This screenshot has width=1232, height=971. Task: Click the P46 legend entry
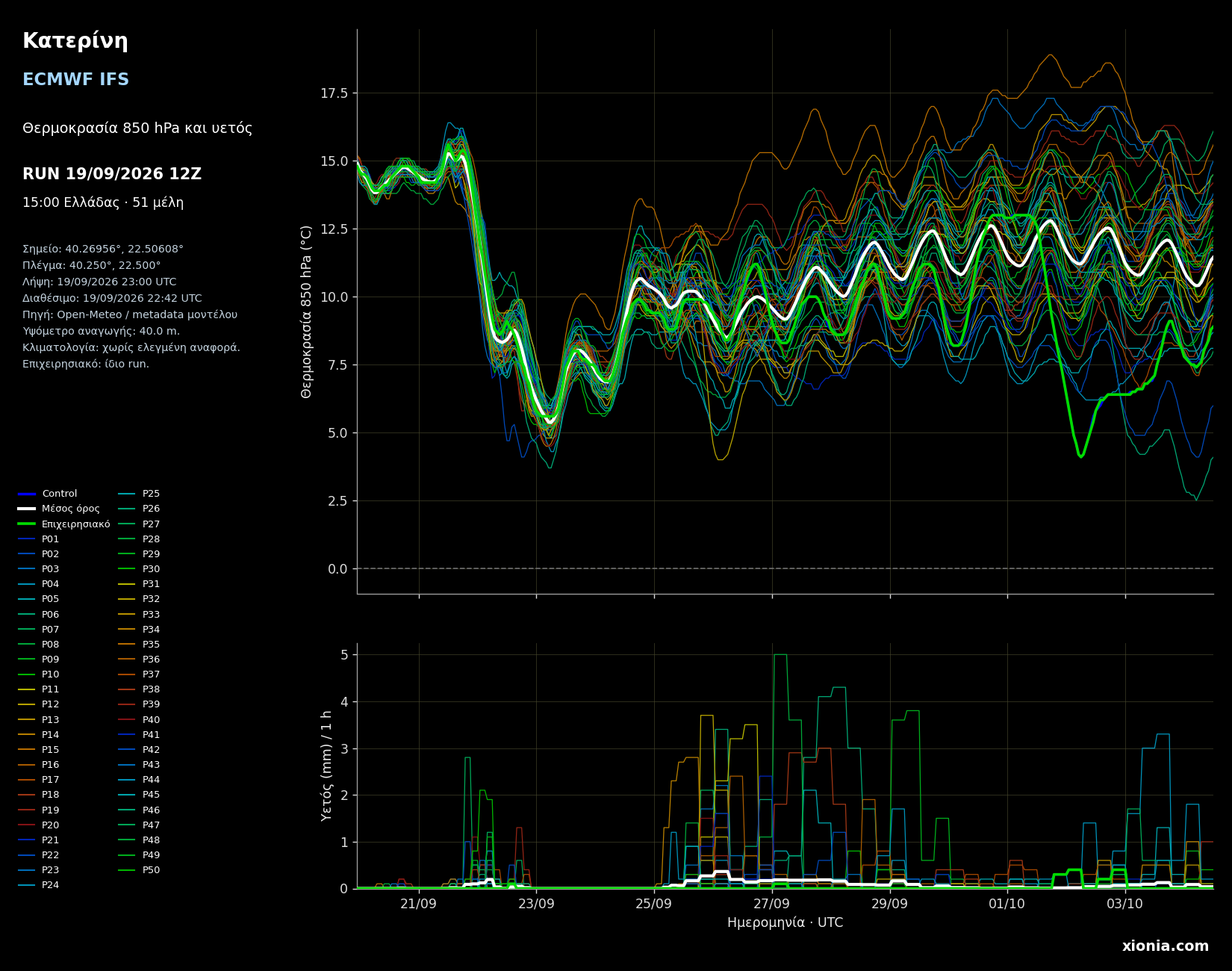click(x=140, y=810)
